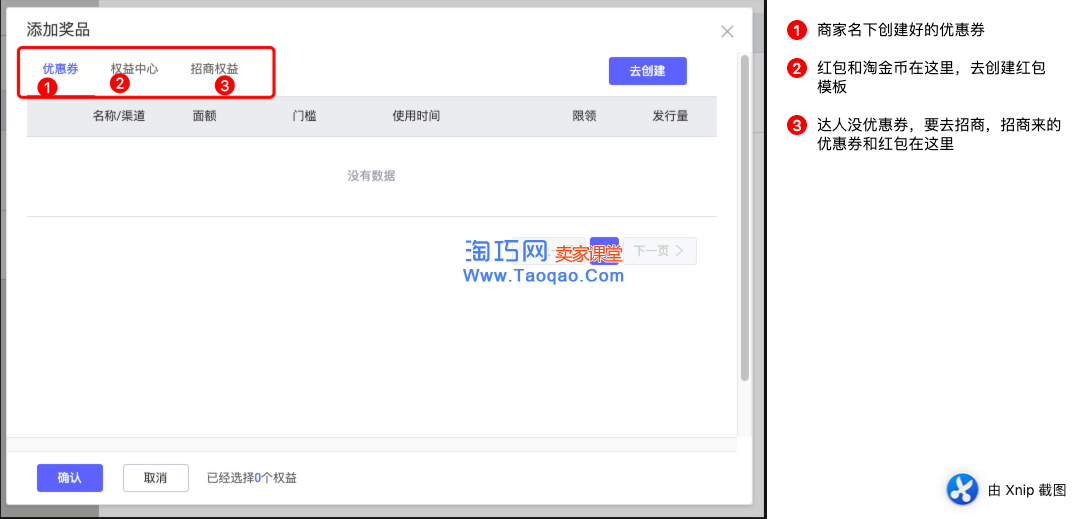Image resolution: width=1087 pixels, height=519 pixels.
Task: Click the 门槛 column header
Action: (304, 116)
